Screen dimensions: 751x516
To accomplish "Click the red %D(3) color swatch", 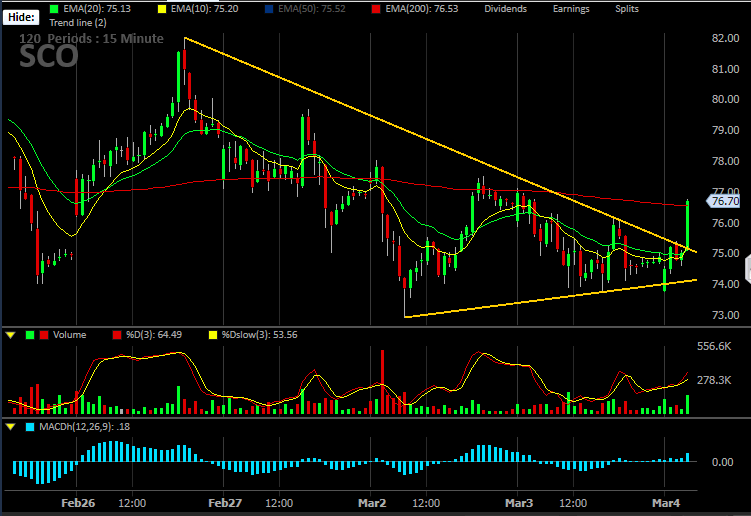I will (x=117, y=335).
